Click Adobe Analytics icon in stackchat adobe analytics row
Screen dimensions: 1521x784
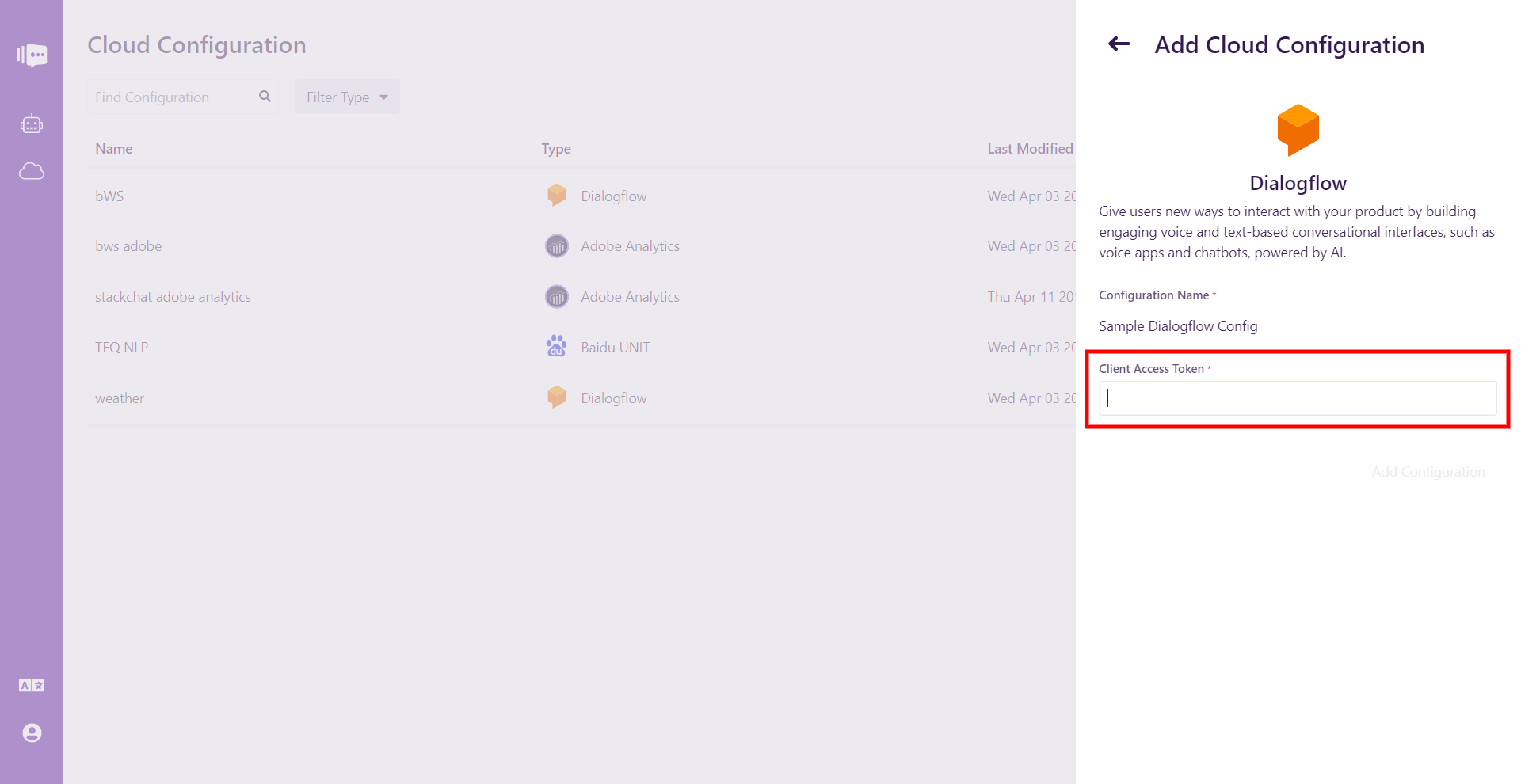(x=557, y=297)
